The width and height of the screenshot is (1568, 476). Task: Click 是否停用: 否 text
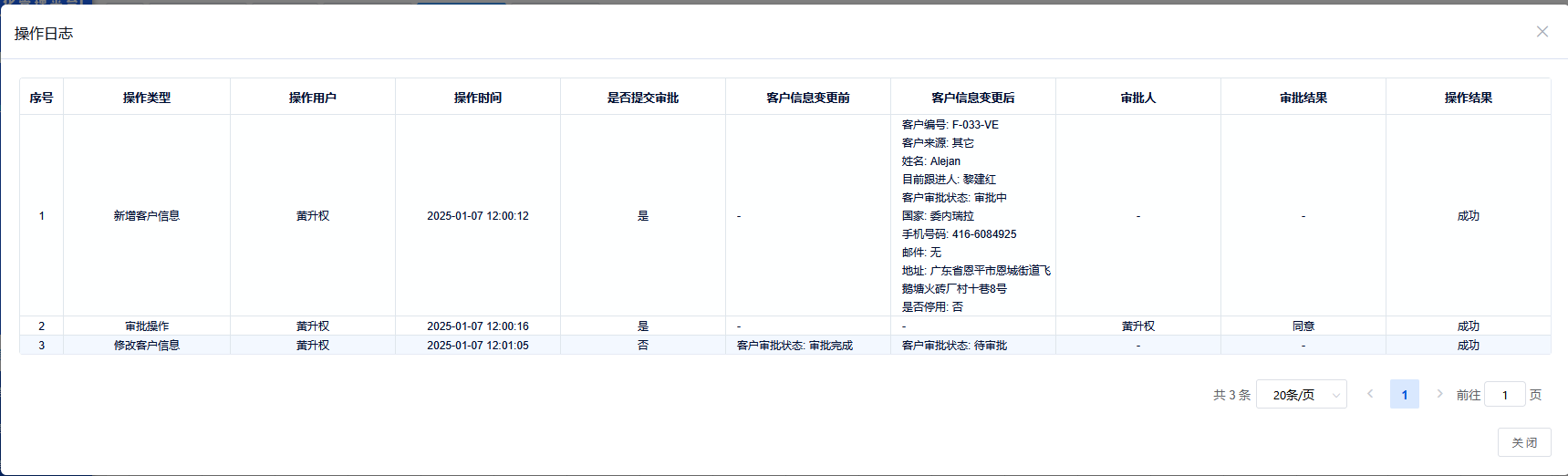pos(932,307)
